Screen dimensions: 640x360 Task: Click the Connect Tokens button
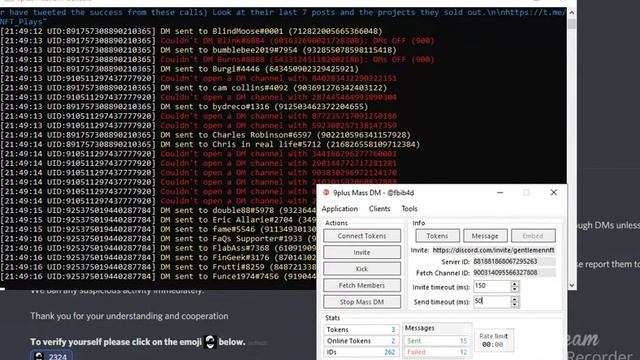click(x=362, y=236)
